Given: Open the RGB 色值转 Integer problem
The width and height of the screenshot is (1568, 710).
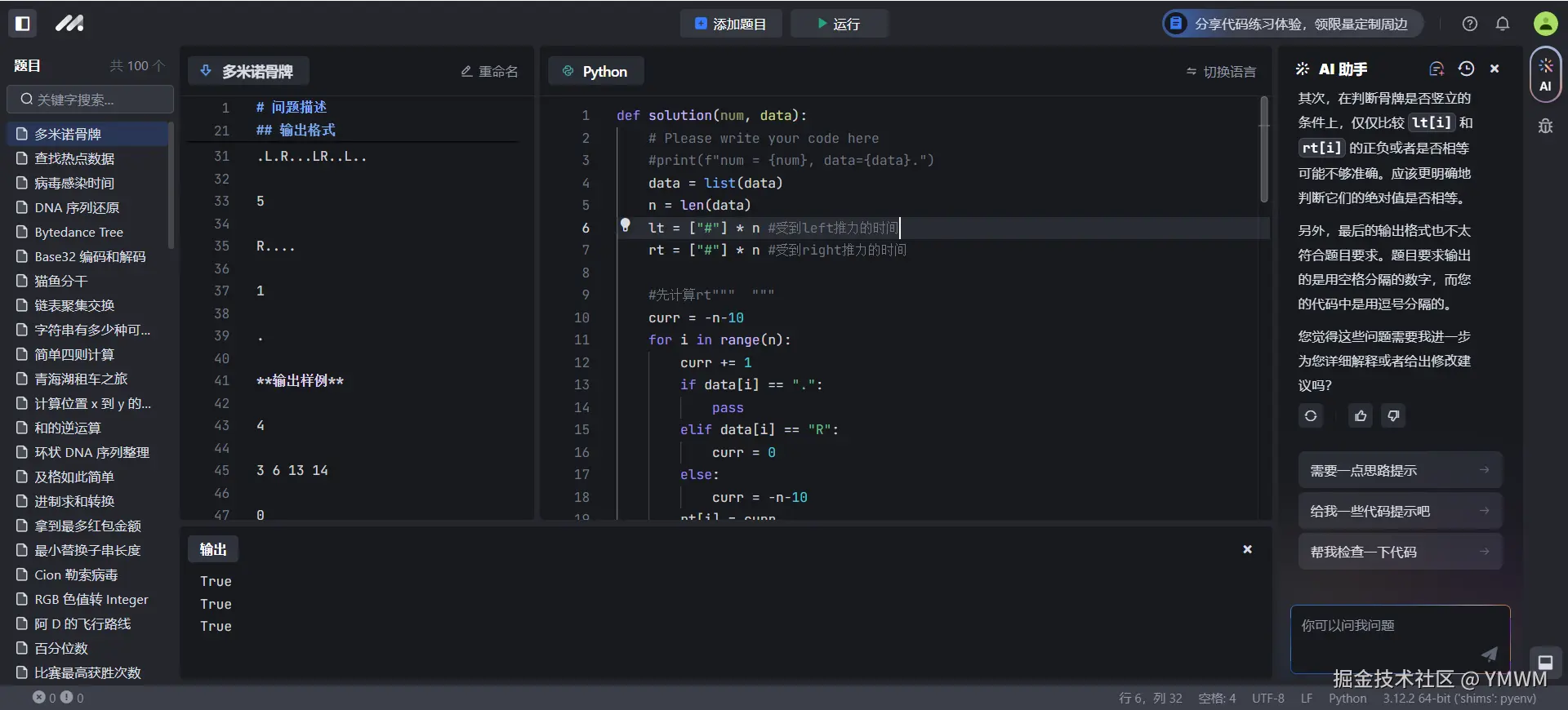Looking at the screenshot, I should click(87, 599).
